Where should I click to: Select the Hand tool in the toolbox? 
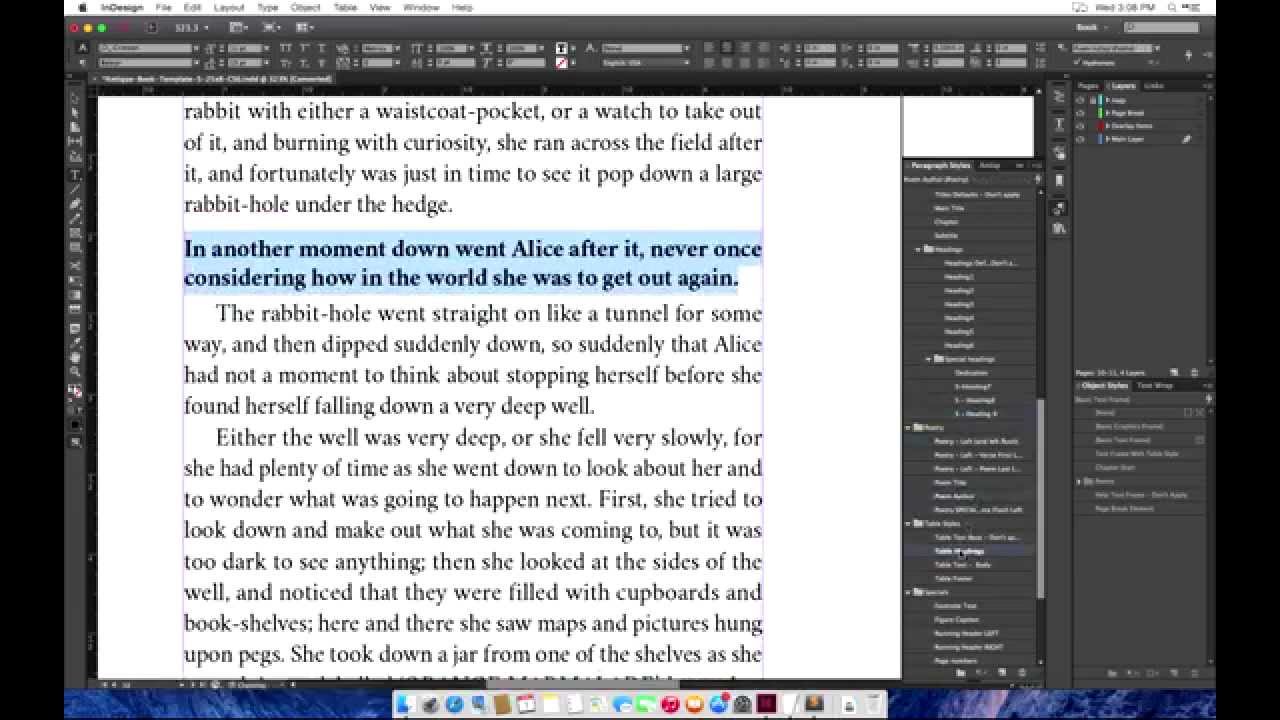coord(75,357)
